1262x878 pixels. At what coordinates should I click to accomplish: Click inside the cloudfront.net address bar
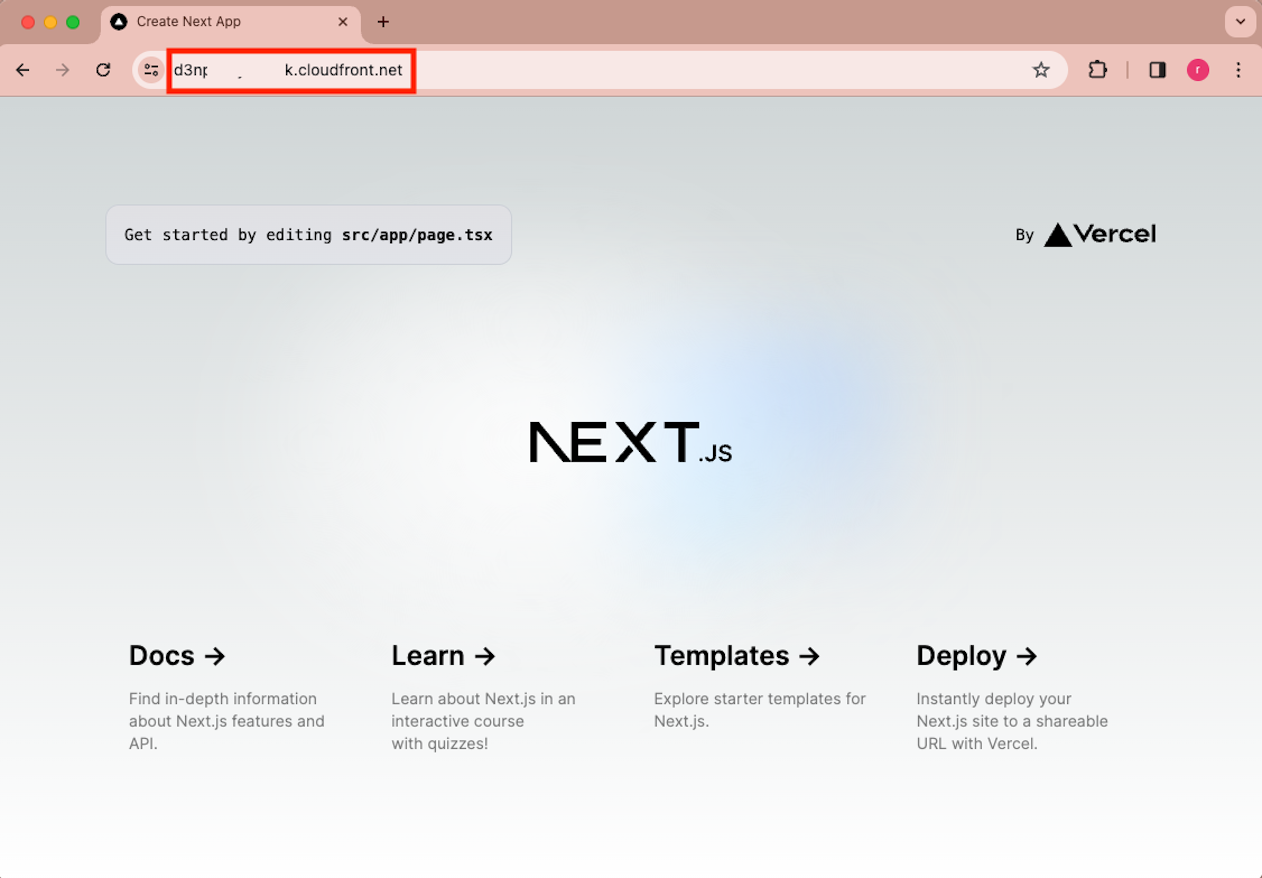point(290,70)
